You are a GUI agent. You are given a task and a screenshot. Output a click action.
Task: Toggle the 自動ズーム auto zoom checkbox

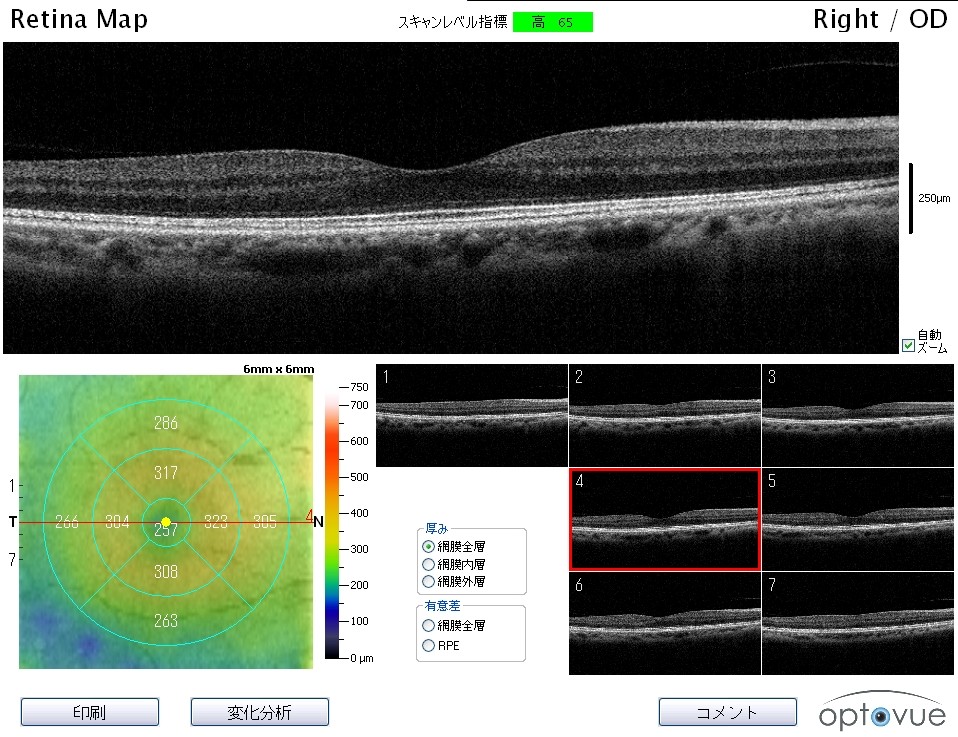click(x=908, y=346)
